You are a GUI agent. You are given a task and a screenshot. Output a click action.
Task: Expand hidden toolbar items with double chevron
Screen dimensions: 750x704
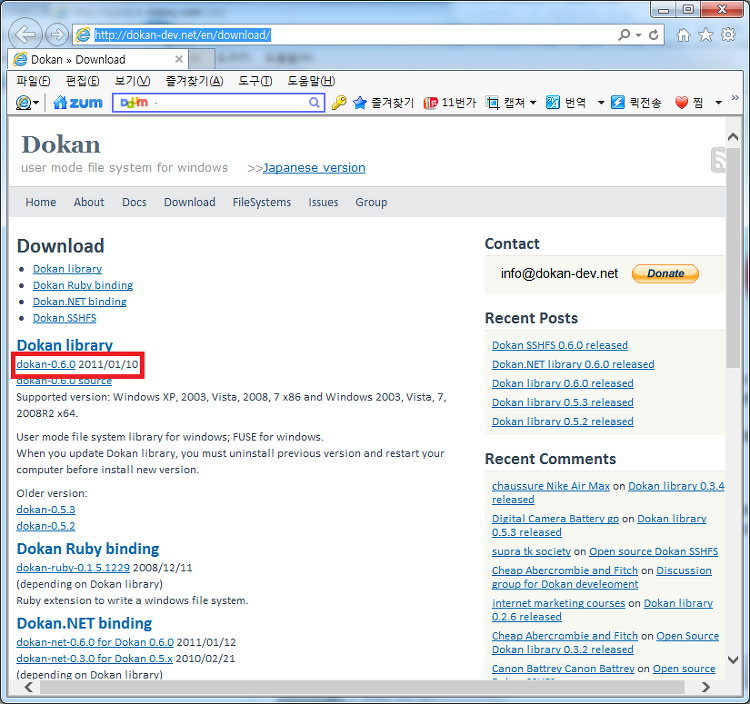pos(735,98)
